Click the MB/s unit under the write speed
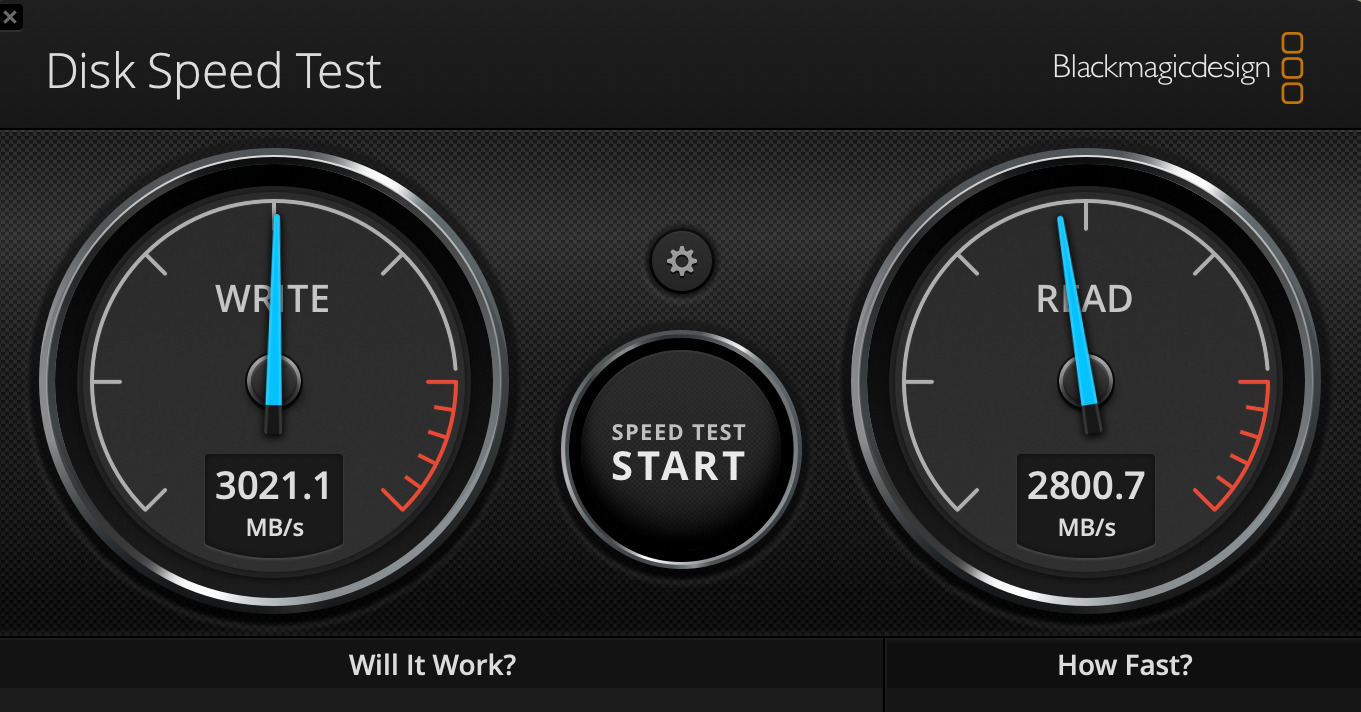The width and height of the screenshot is (1361, 712). click(x=274, y=528)
